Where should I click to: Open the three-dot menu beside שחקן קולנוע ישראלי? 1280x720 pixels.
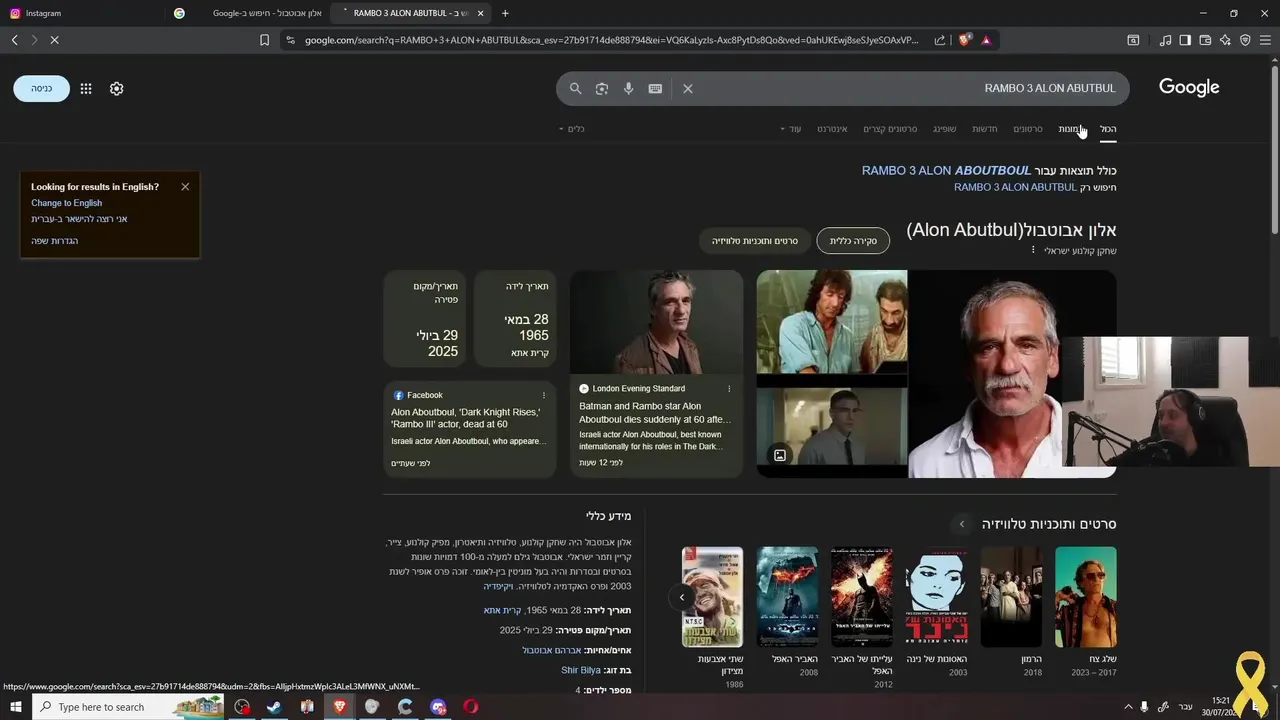tap(1033, 250)
